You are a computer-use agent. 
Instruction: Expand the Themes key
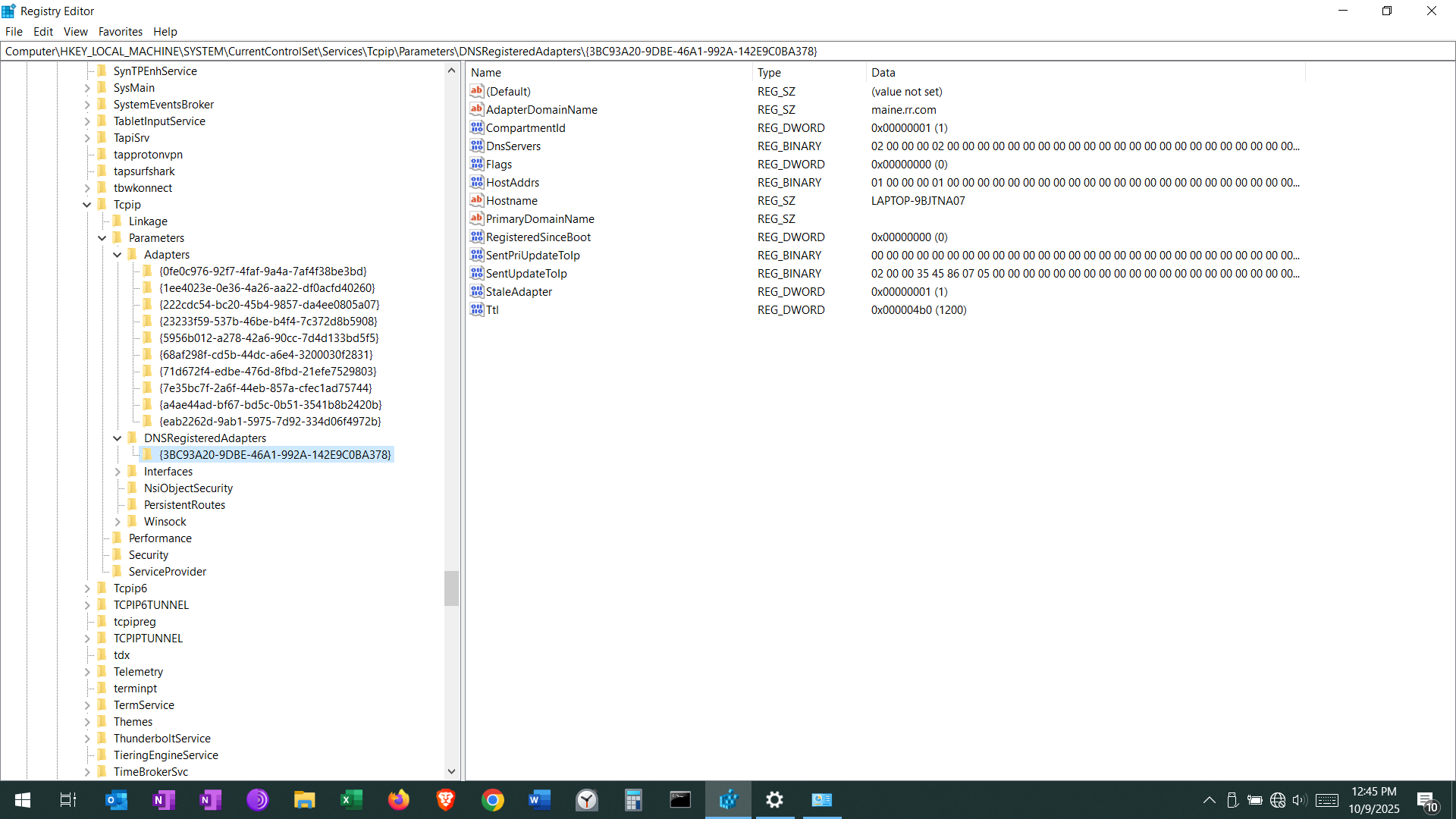point(86,721)
